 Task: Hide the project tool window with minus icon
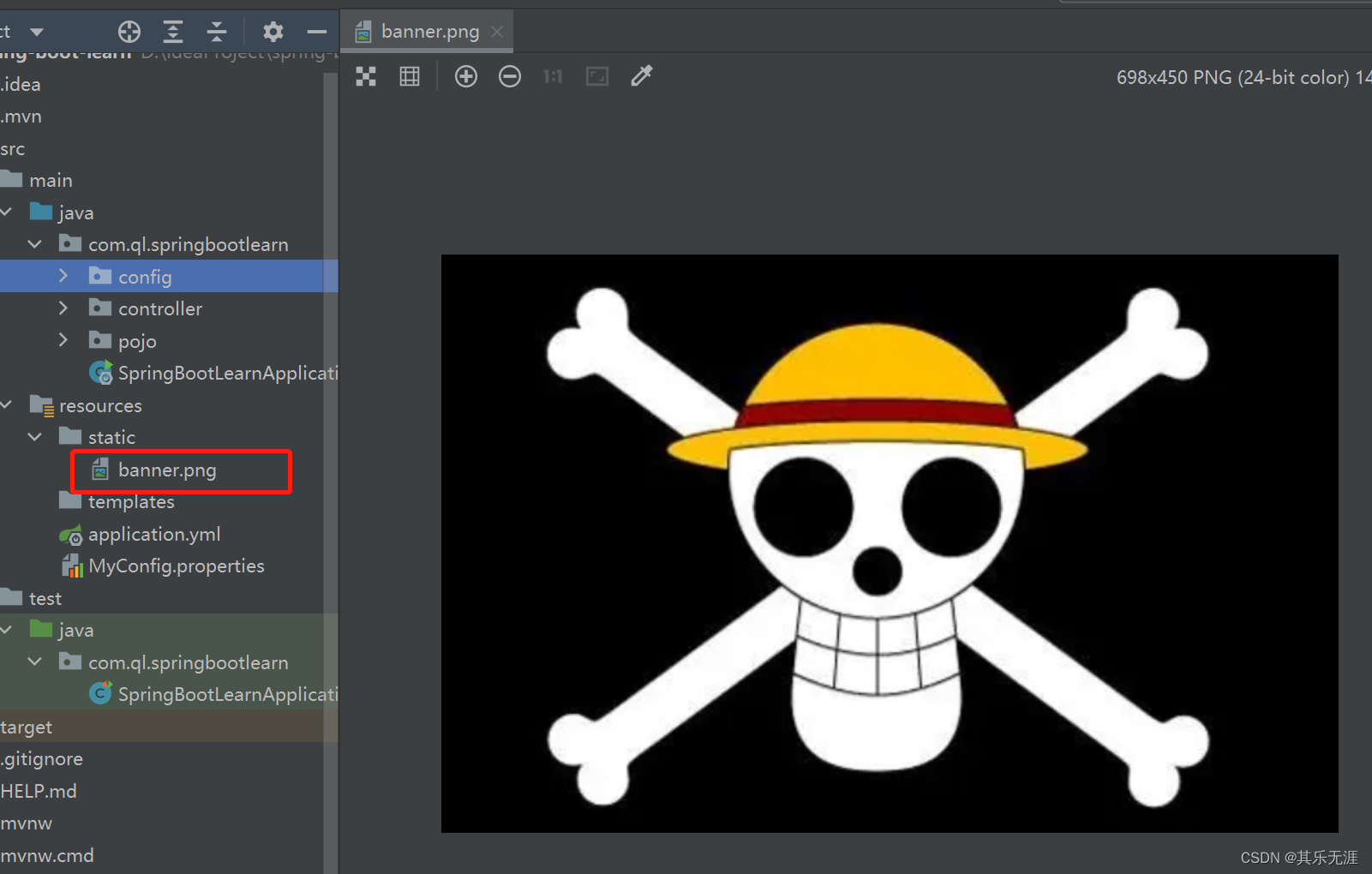(317, 32)
